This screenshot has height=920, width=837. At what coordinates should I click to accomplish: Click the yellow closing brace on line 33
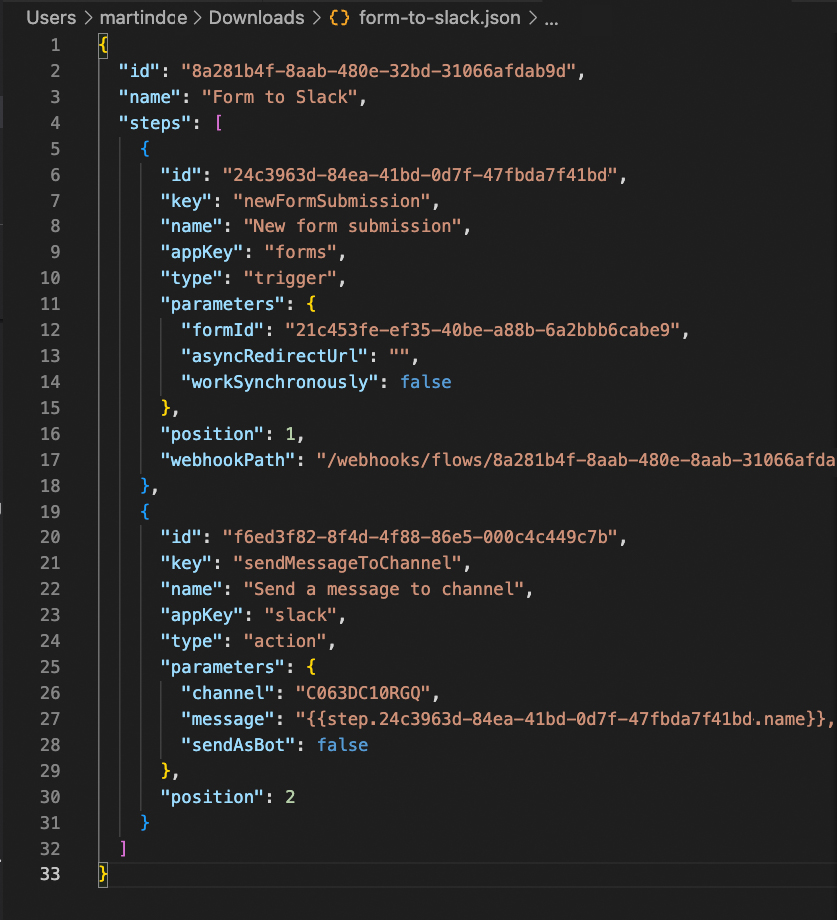point(101,873)
